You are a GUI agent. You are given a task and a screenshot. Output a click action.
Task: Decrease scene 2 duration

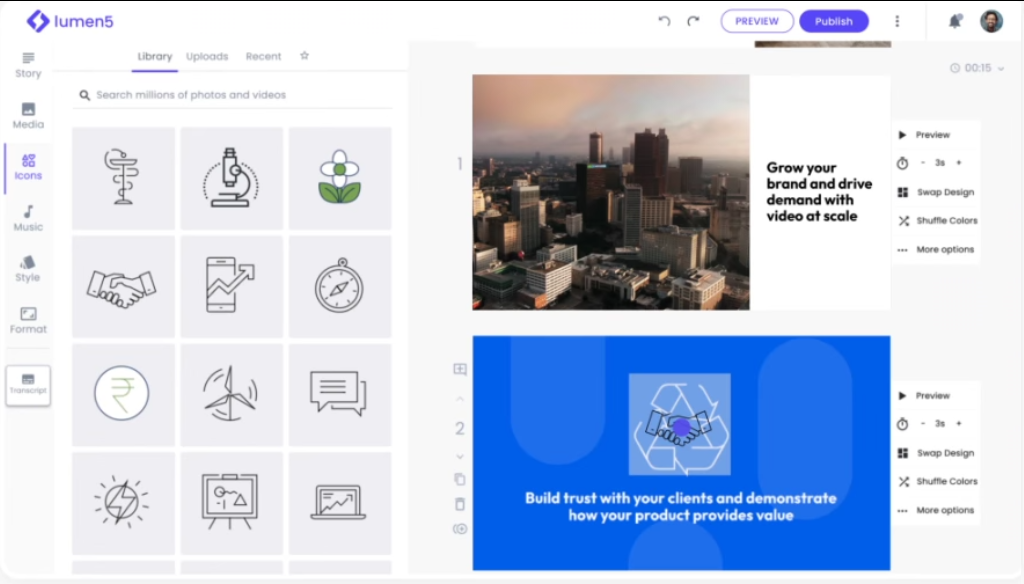point(923,423)
